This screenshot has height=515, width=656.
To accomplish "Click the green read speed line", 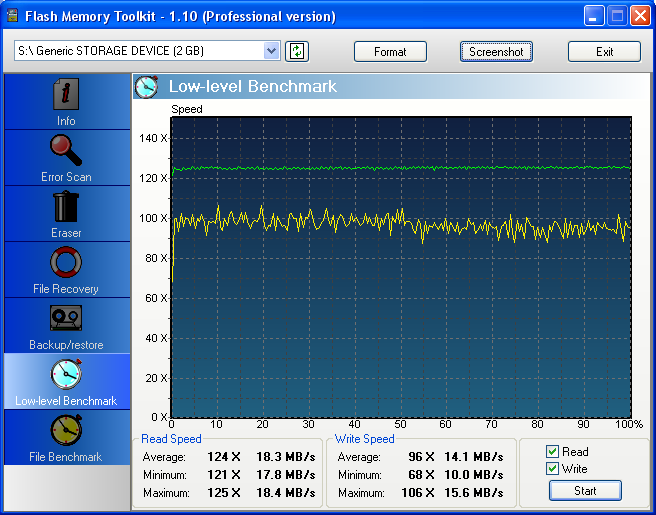I will (400, 167).
